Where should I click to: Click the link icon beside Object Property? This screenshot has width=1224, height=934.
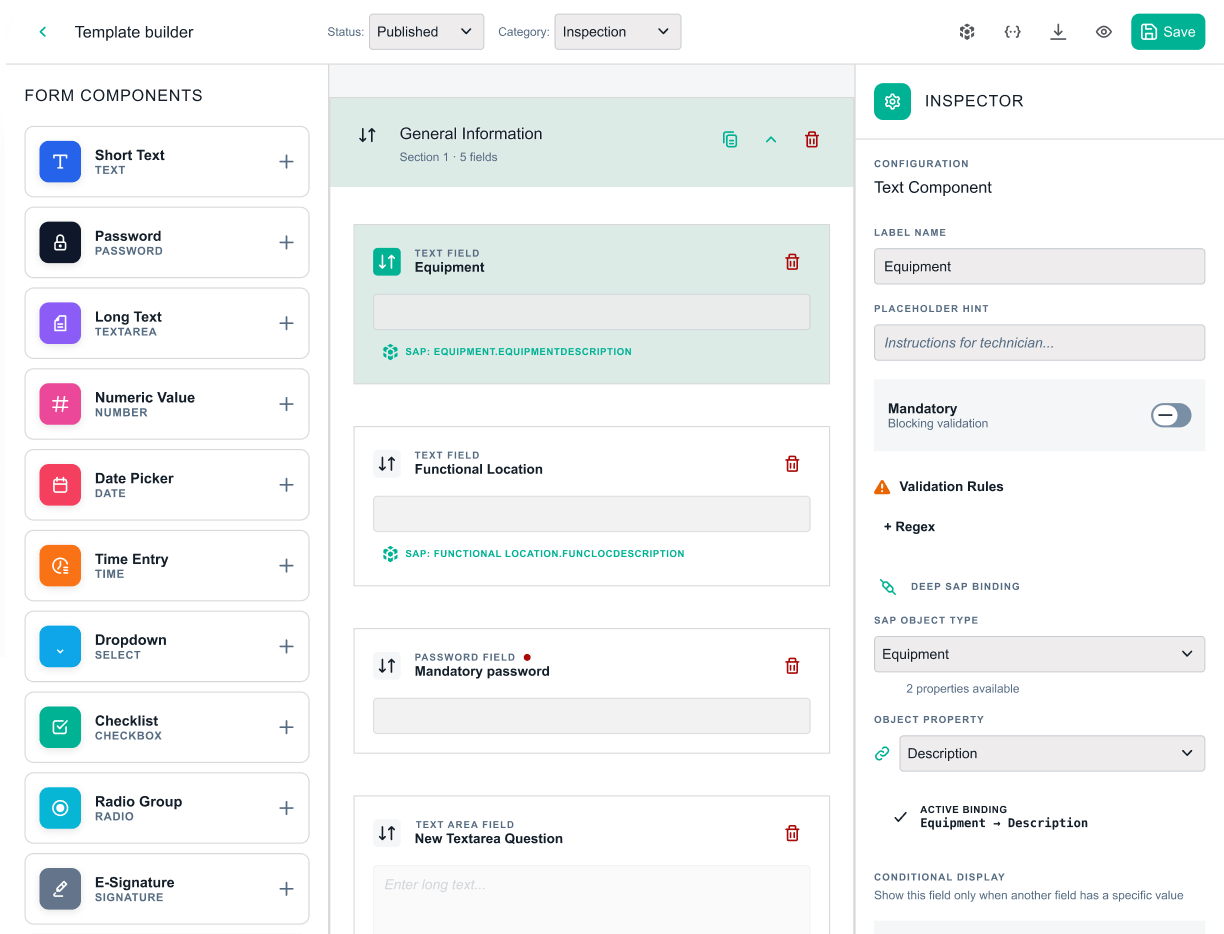tap(882, 754)
